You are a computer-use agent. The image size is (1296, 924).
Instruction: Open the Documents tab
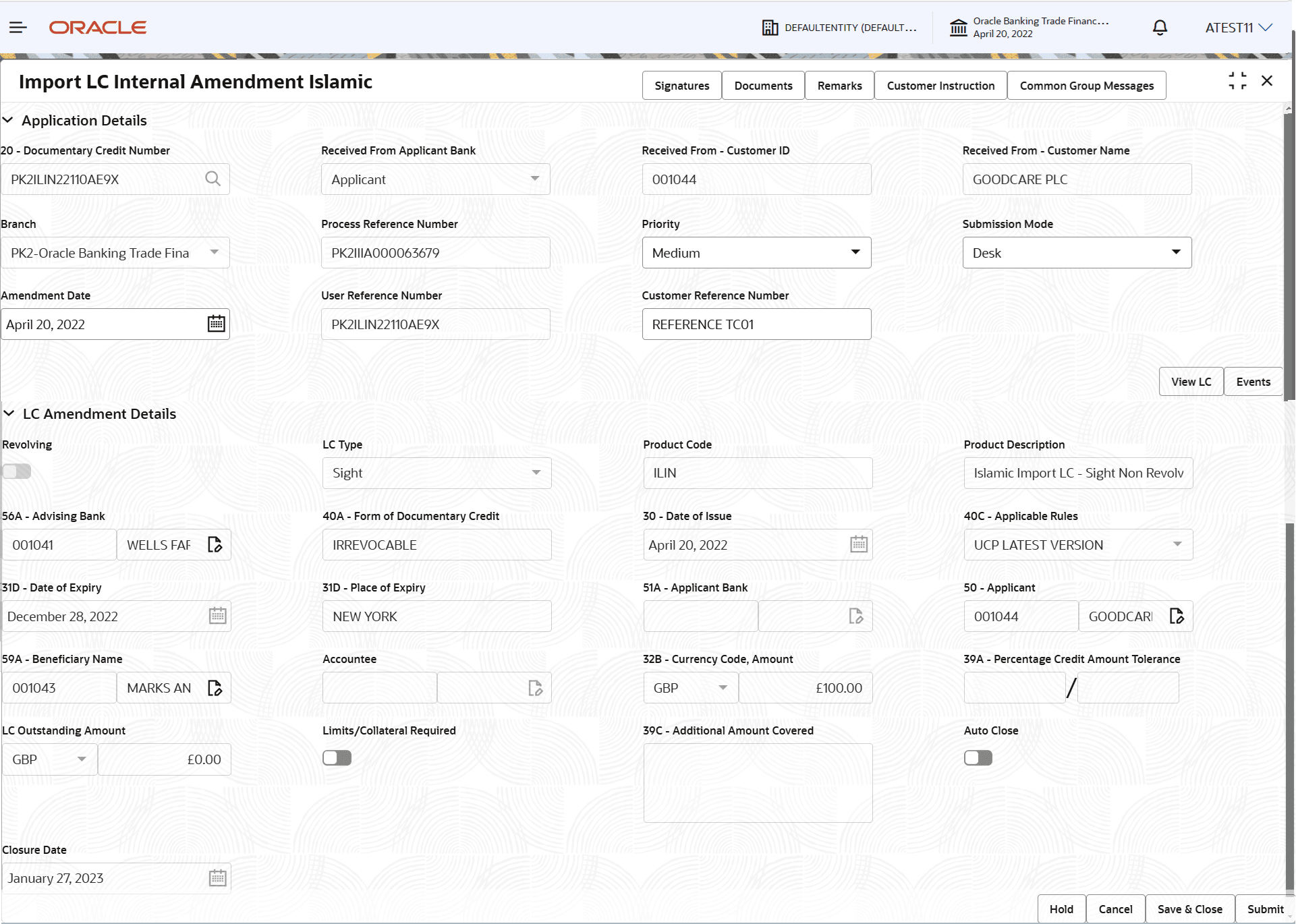(763, 86)
